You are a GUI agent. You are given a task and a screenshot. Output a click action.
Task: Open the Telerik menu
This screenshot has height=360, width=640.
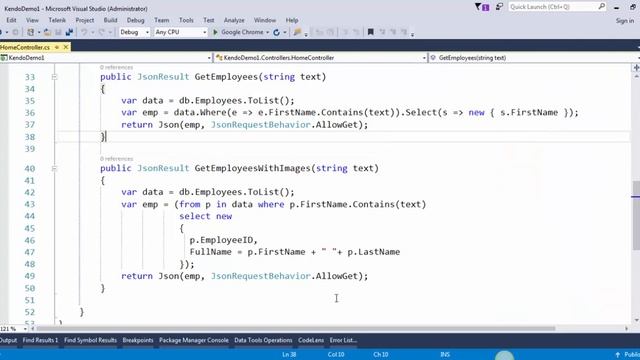pos(57,20)
